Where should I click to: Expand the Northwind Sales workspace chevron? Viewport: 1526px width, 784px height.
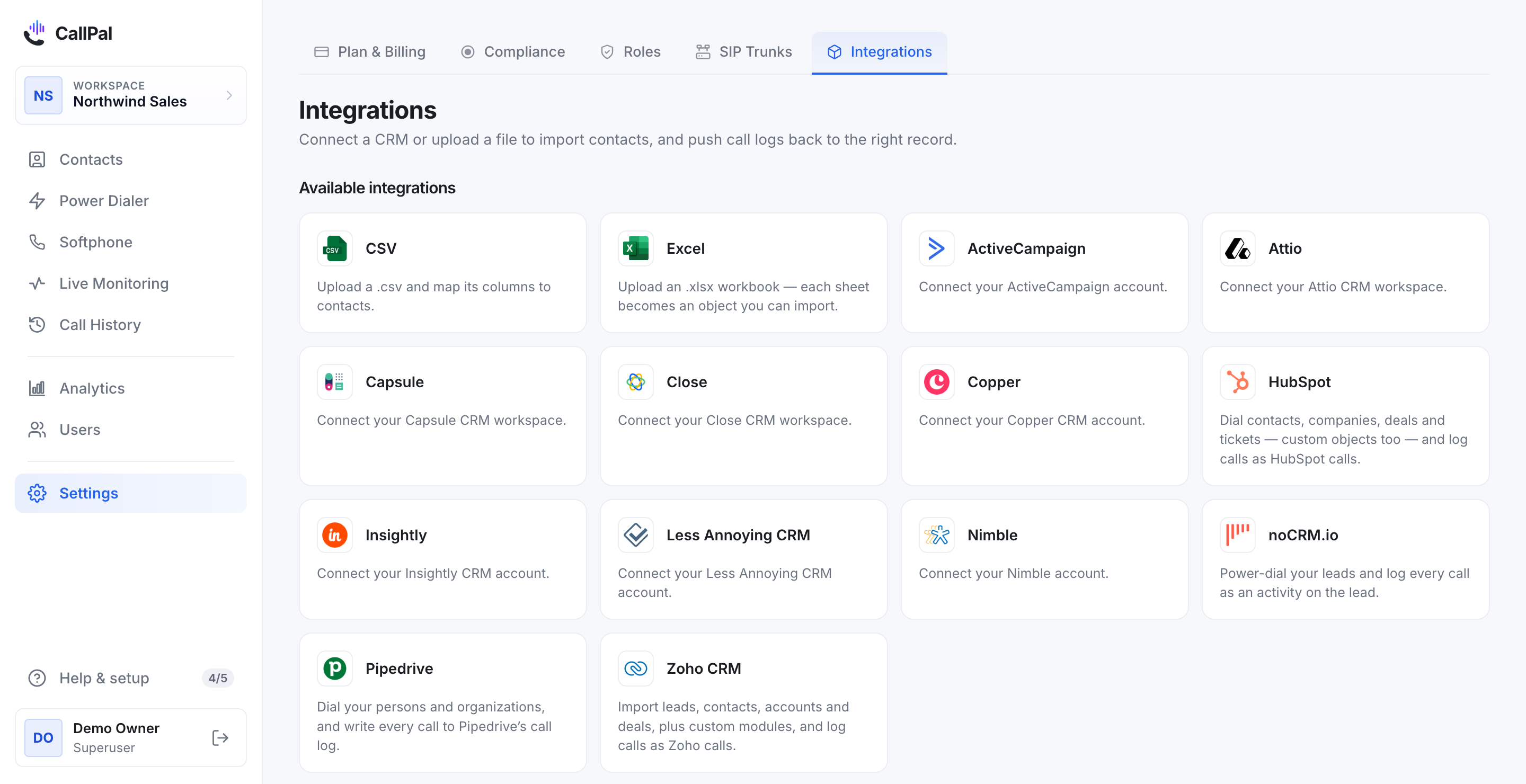[229, 95]
